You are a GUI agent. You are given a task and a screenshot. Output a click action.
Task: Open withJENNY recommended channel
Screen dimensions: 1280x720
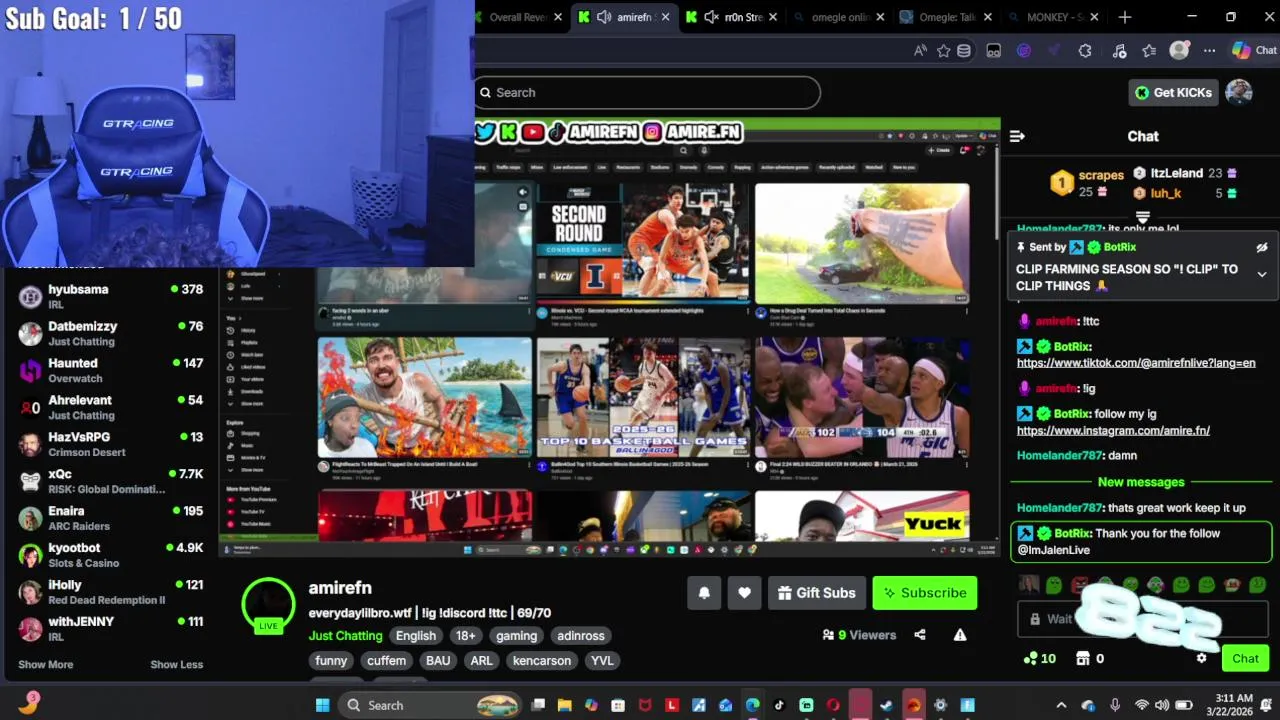(110, 629)
